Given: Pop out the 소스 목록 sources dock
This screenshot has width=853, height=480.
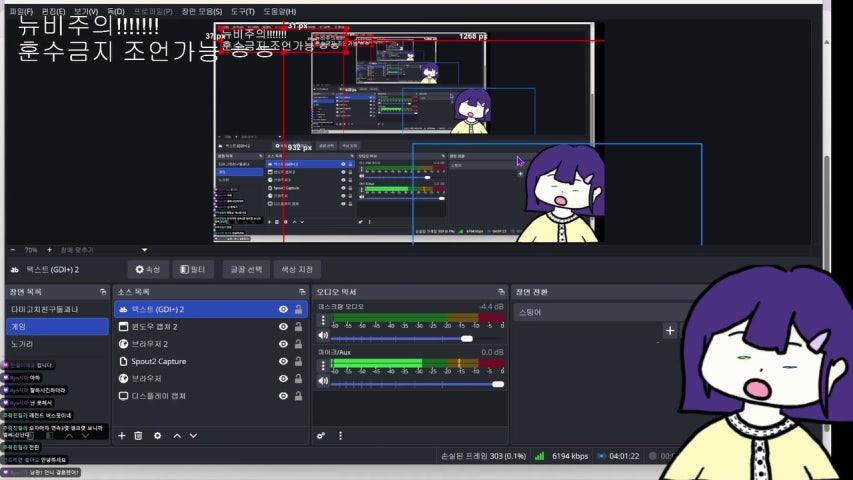Looking at the screenshot, I should 302,292.
